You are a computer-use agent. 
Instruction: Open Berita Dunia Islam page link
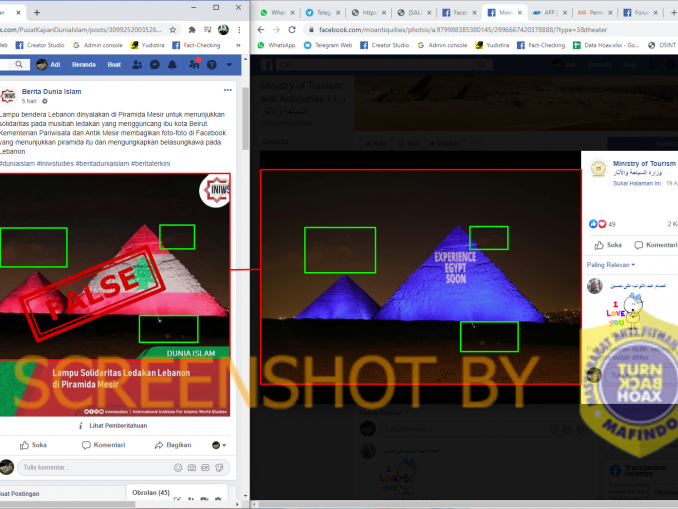(x=51, y=91)
